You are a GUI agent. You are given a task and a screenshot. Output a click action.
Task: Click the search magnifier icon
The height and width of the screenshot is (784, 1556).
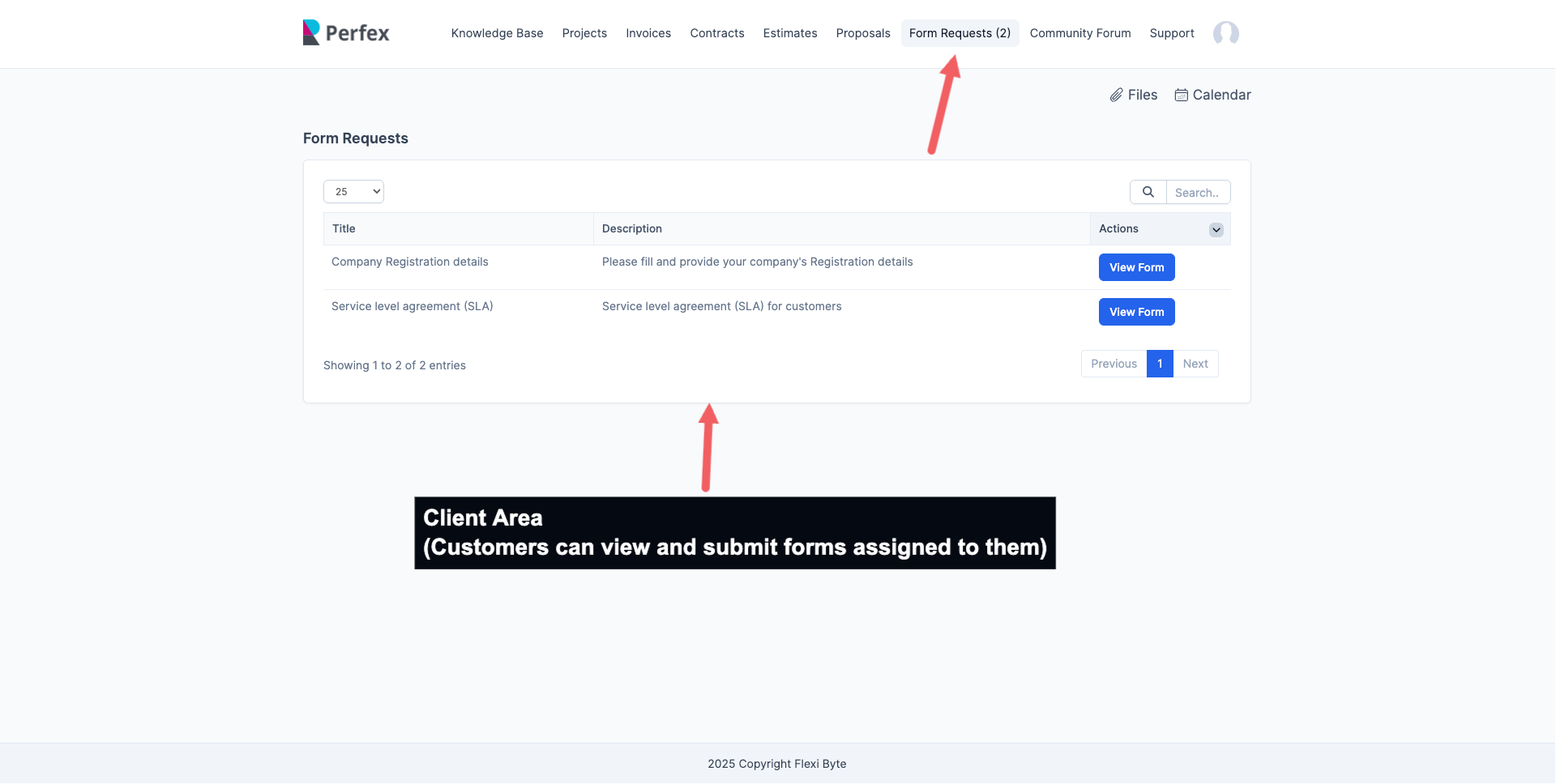coord(1148,192)
